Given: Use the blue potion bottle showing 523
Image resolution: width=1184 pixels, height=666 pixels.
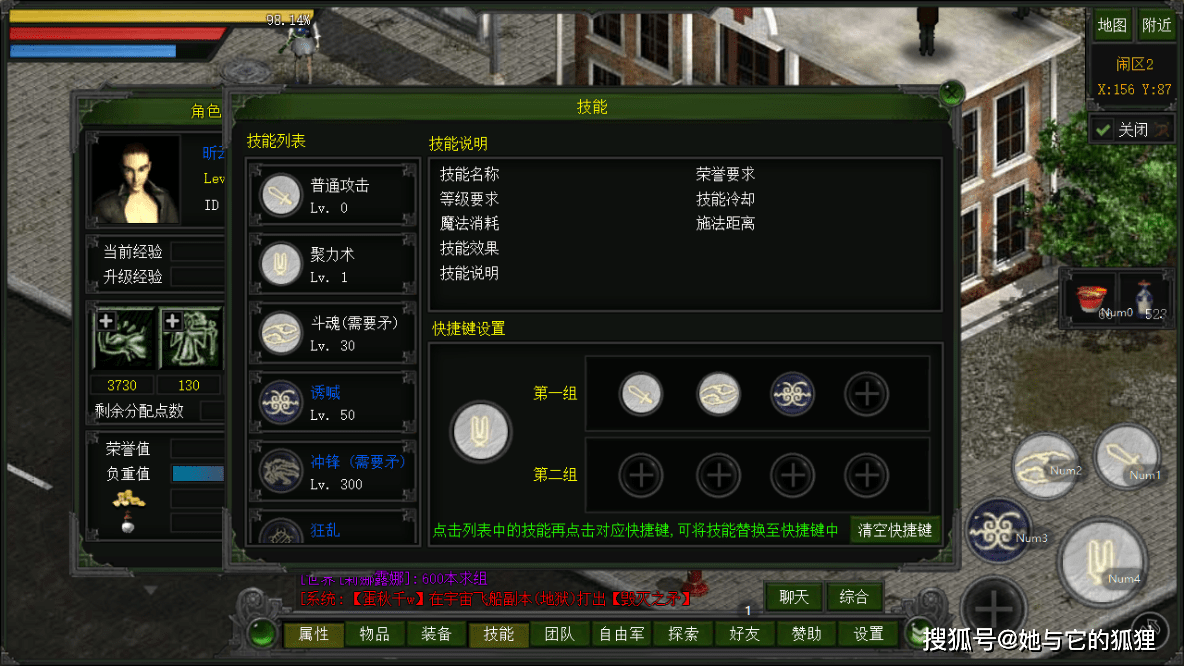Looking at the screenshot, I should [x=1145, y=299].
